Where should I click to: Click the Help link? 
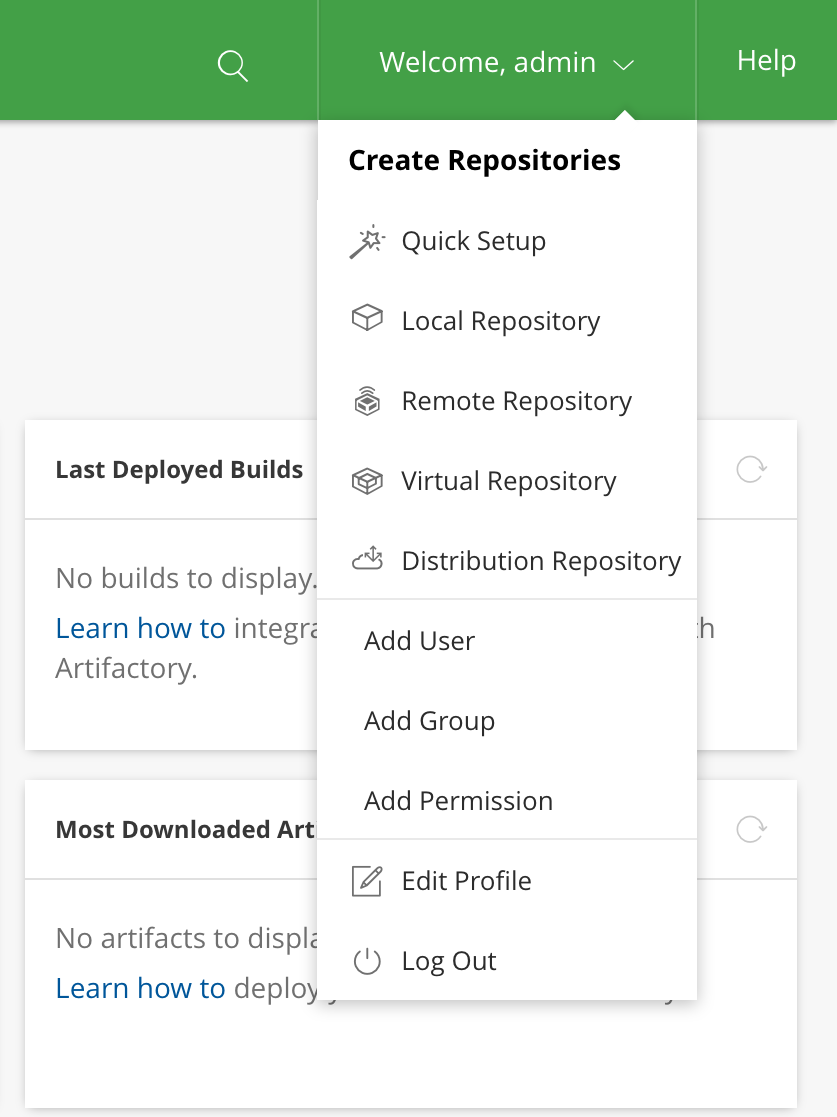(x=765, y=60)
